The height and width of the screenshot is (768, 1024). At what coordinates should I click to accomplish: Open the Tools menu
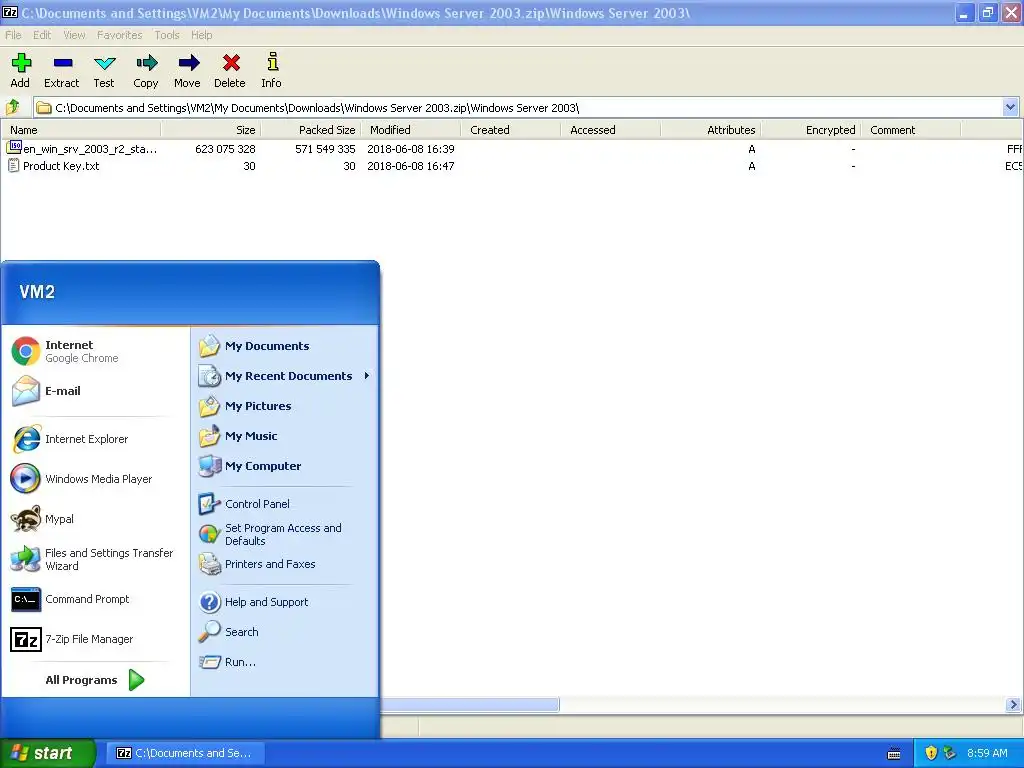pos(167,35)
